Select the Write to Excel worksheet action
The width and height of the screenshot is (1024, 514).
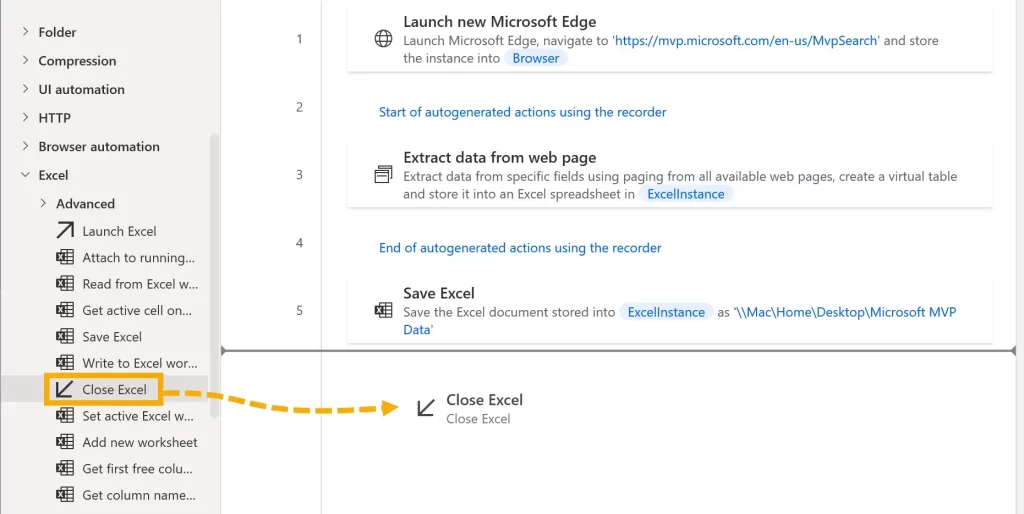click(139, 363)
